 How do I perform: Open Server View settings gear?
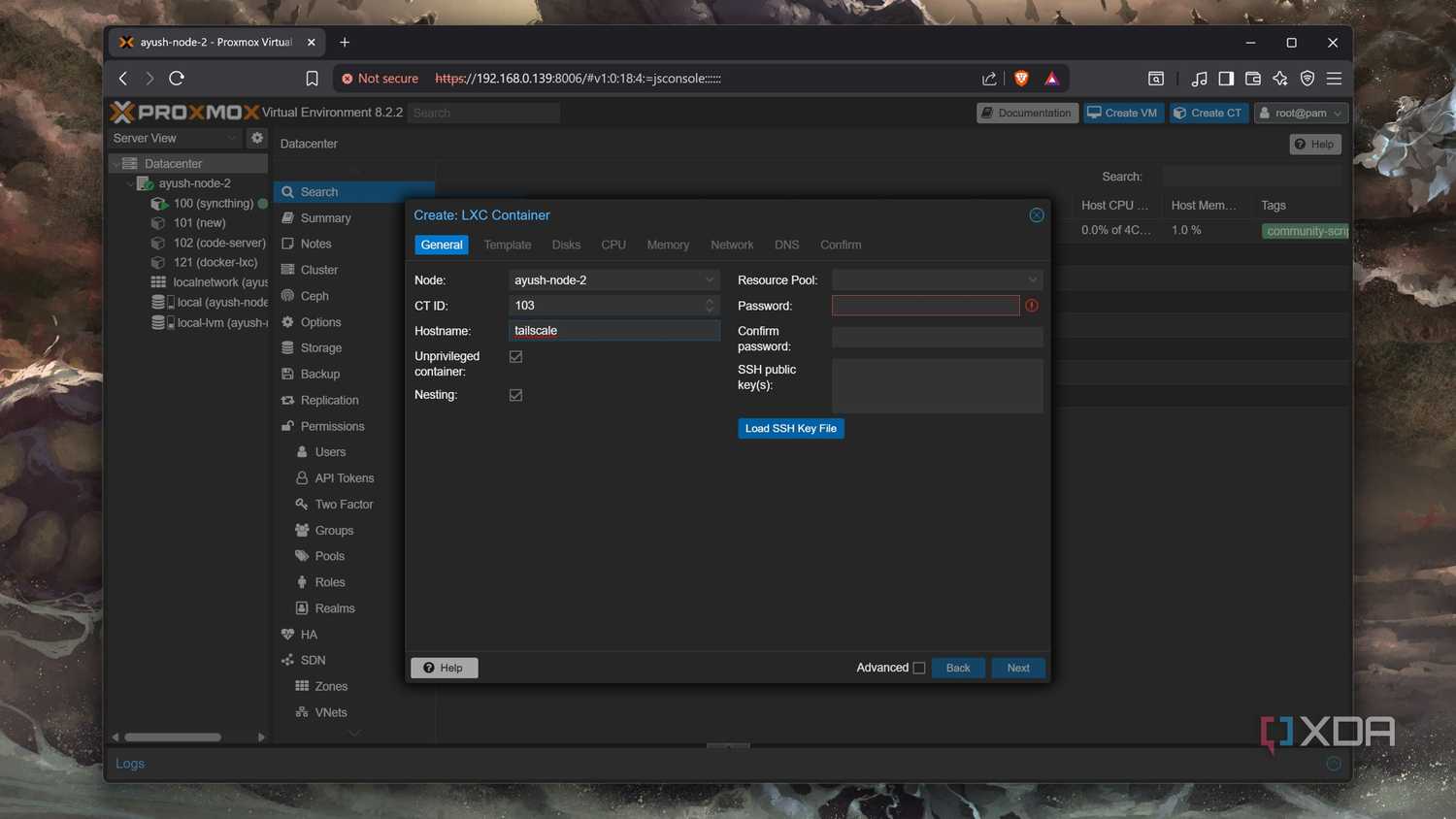[x=257, y=138]
